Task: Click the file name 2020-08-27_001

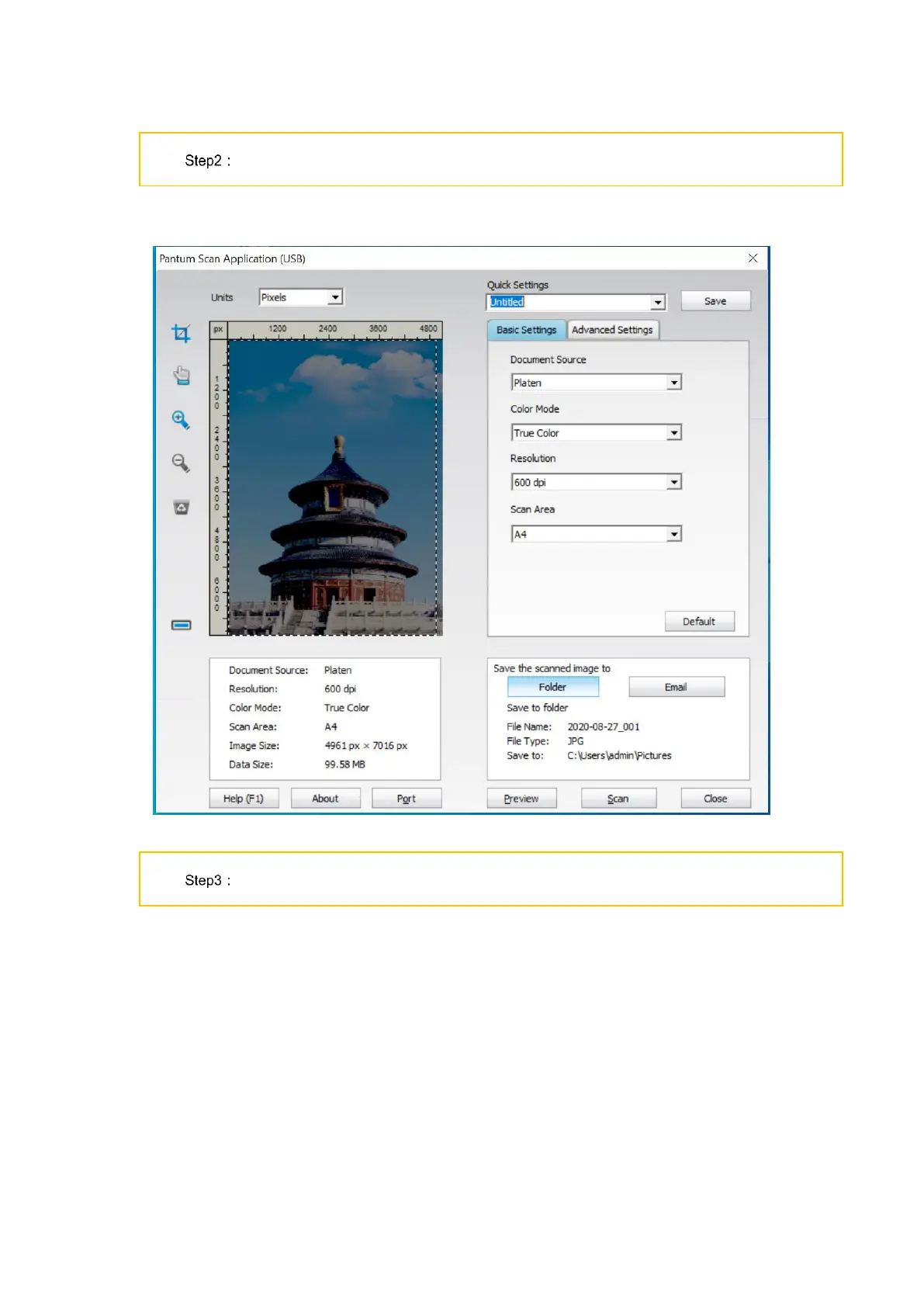Action: pos(604,727)
